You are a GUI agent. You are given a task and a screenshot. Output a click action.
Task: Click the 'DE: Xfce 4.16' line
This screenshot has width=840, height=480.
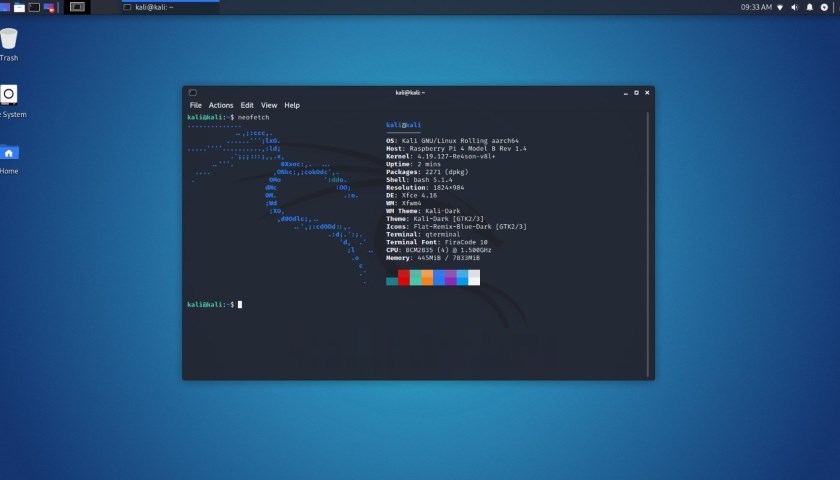[x=411, y=196]
